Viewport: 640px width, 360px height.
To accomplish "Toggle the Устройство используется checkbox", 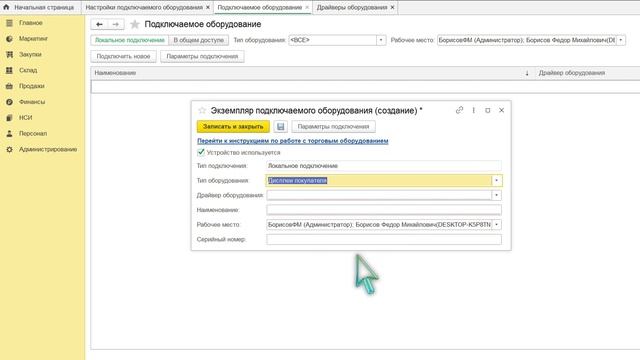I will tap(201, 152).
